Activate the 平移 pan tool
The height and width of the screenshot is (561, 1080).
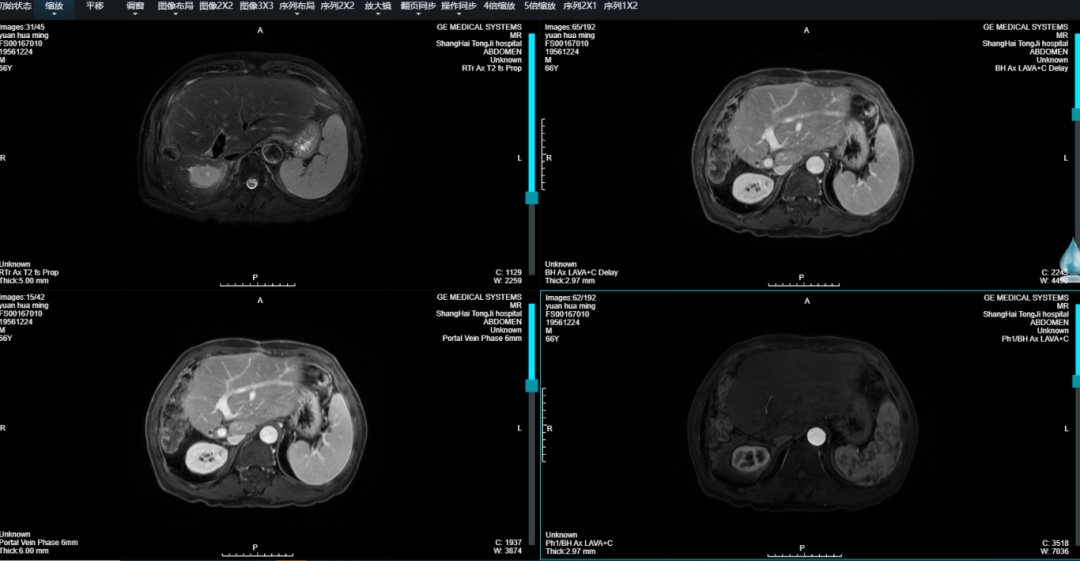tap(95, 6)
